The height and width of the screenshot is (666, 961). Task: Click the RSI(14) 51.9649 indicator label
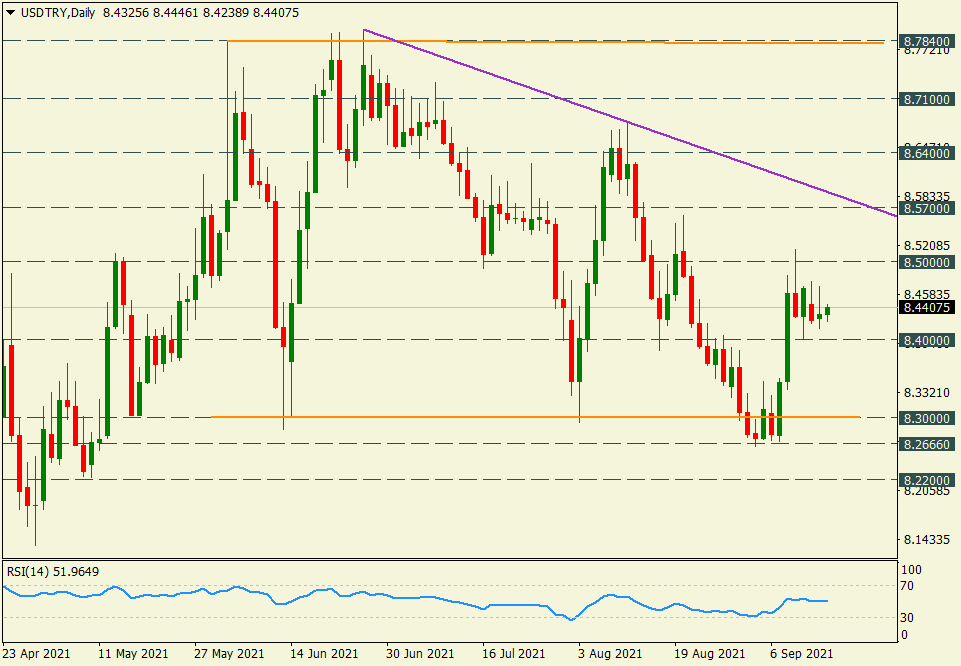point(53,572)
